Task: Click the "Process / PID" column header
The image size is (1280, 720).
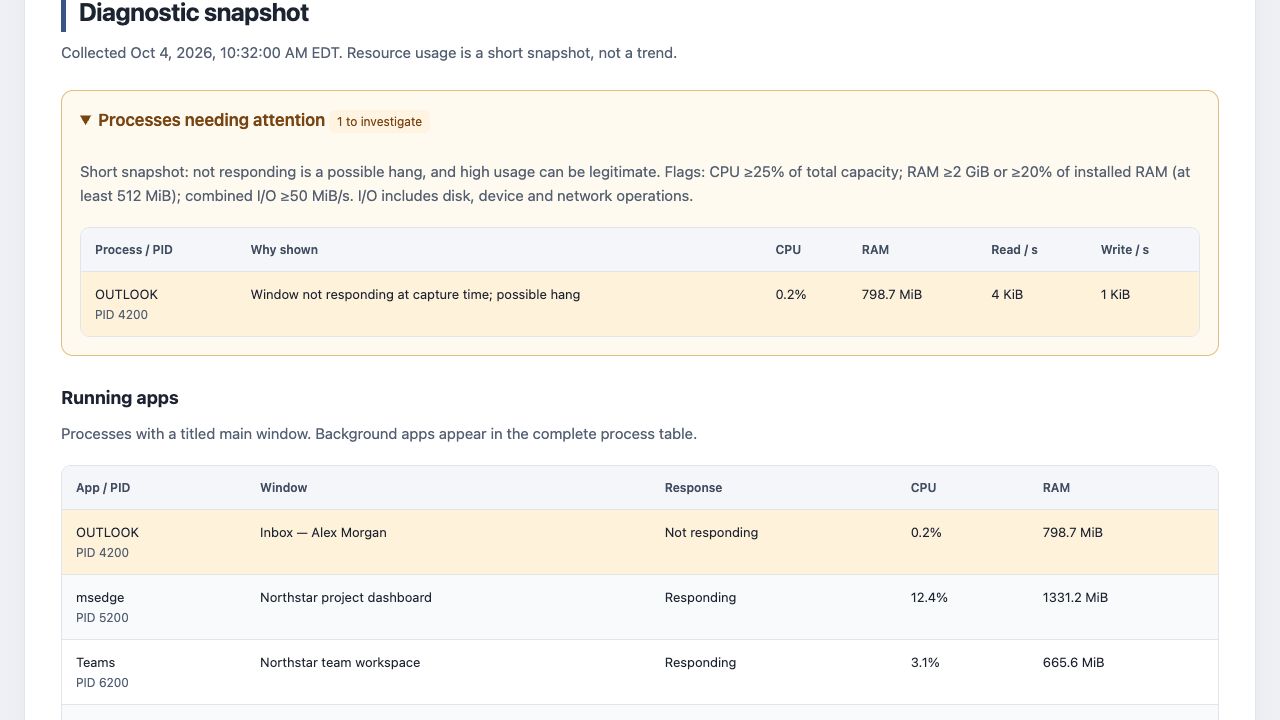Action: [x=134, y=250]
